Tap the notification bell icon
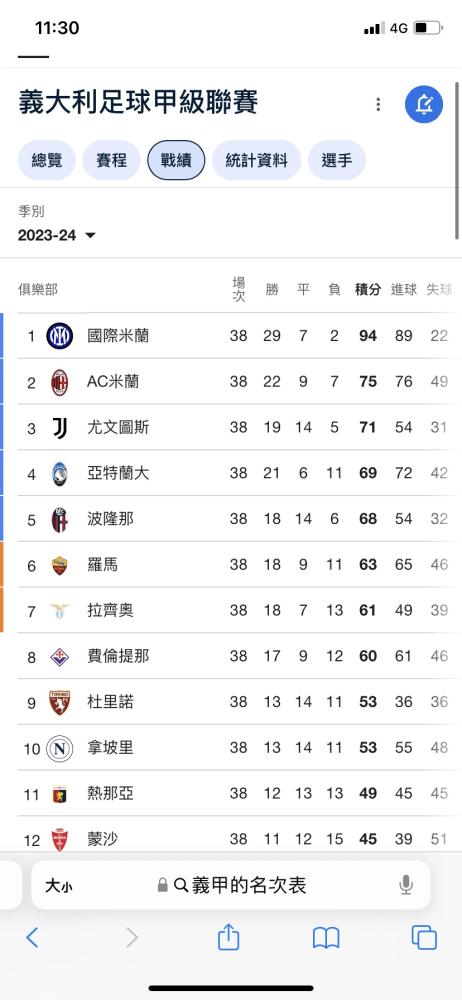Viewport: 462px width, 1000px height. [x=424, y=104]
